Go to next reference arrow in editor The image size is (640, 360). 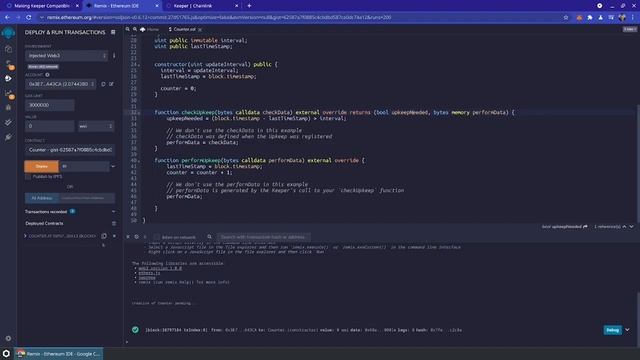631,227
